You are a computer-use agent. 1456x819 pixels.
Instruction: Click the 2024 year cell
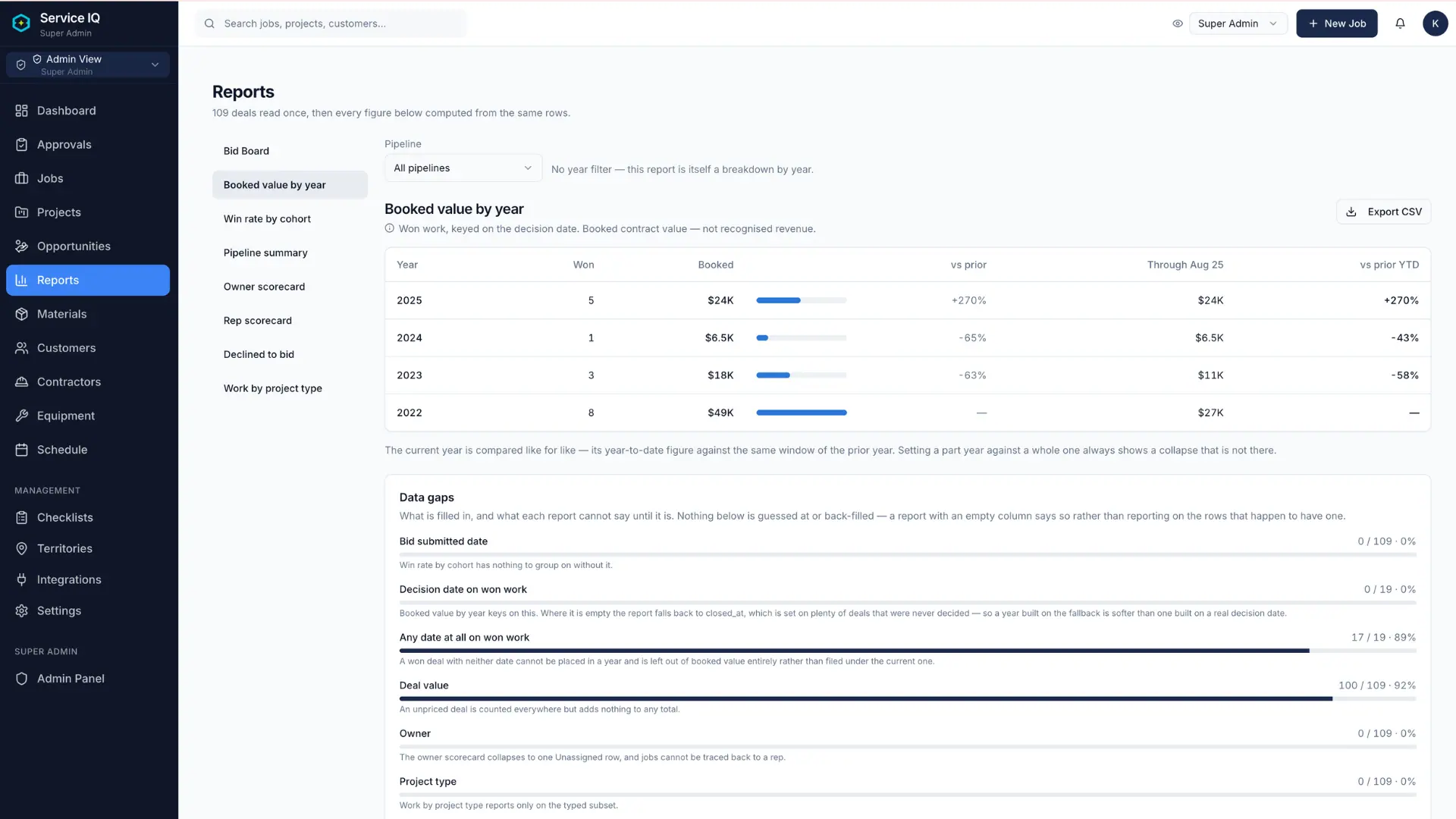(x=409, y=338)
